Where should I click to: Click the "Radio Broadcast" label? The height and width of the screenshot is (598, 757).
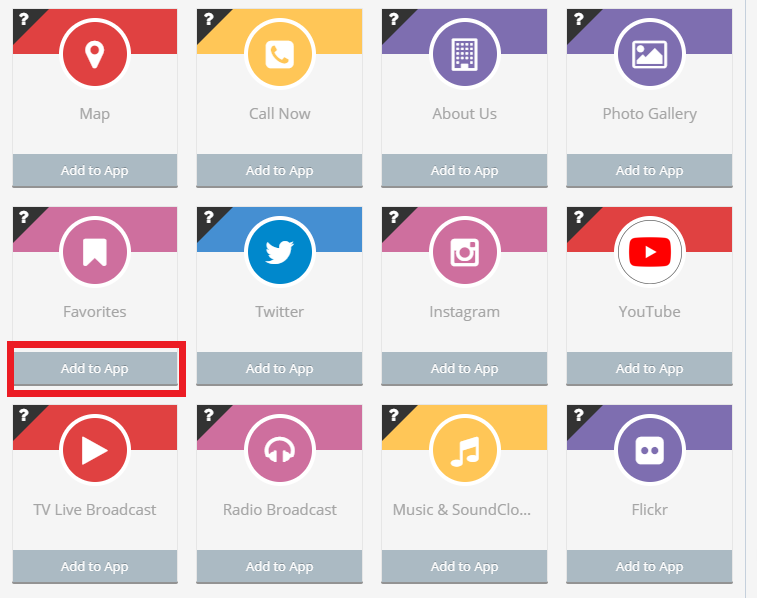pos(280,510)
